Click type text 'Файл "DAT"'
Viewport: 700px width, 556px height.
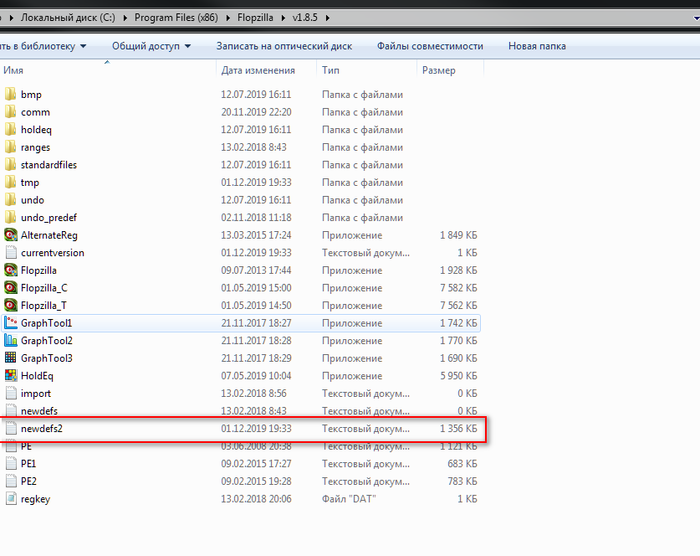[x=349, y=498]
